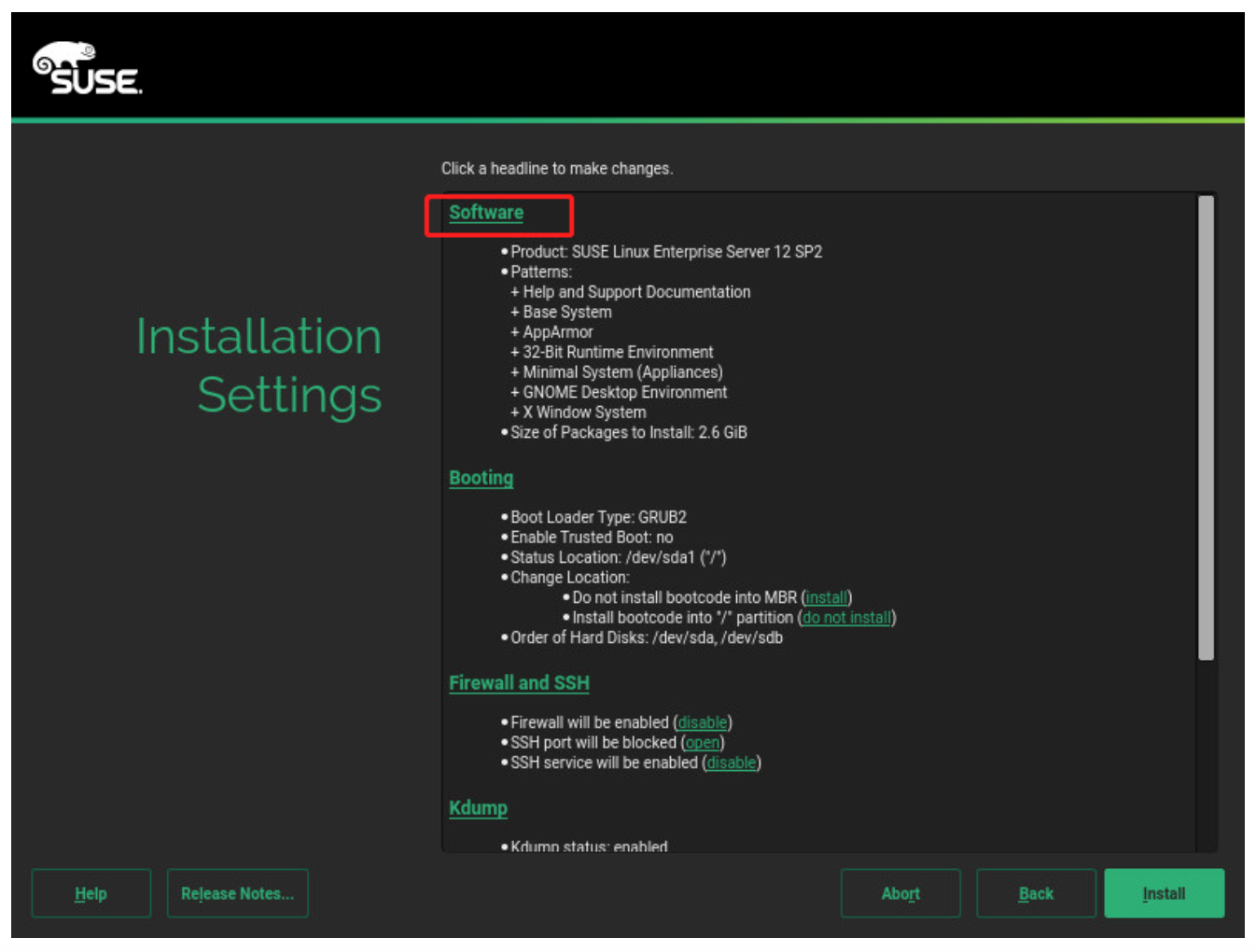Disable the firewall via its link

[702, 722]
